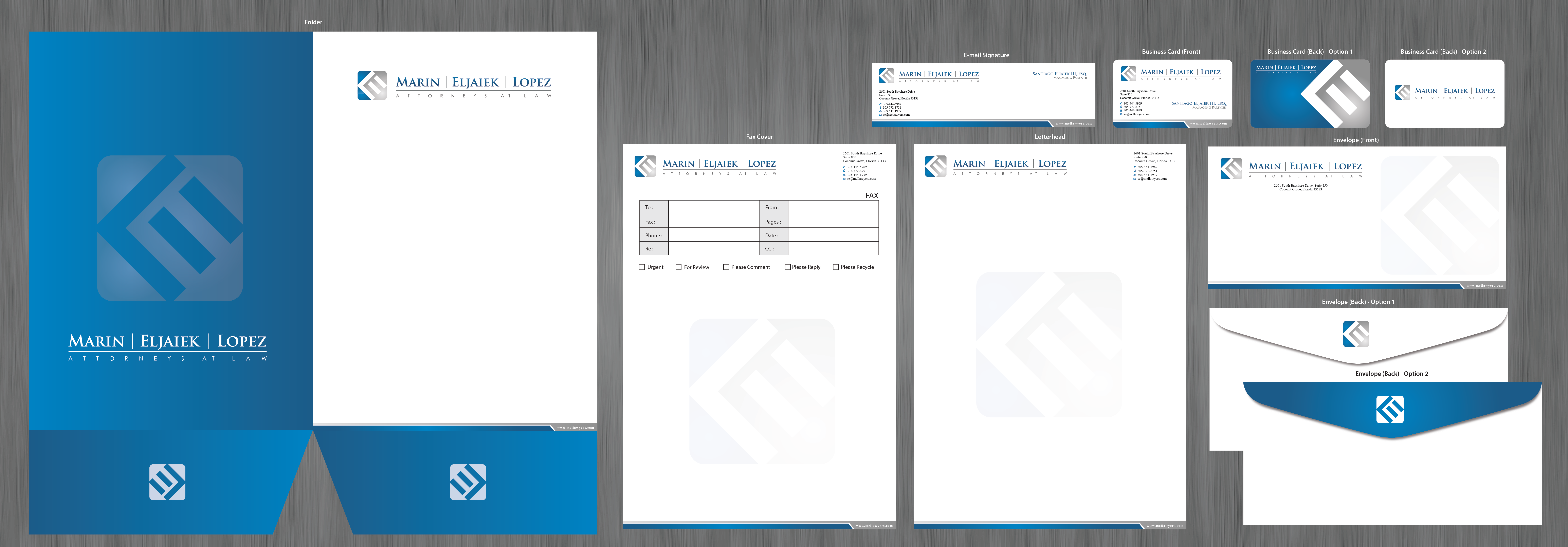Click the Date: field on the fax cover
1568x547 pixels.
point(833,235)
